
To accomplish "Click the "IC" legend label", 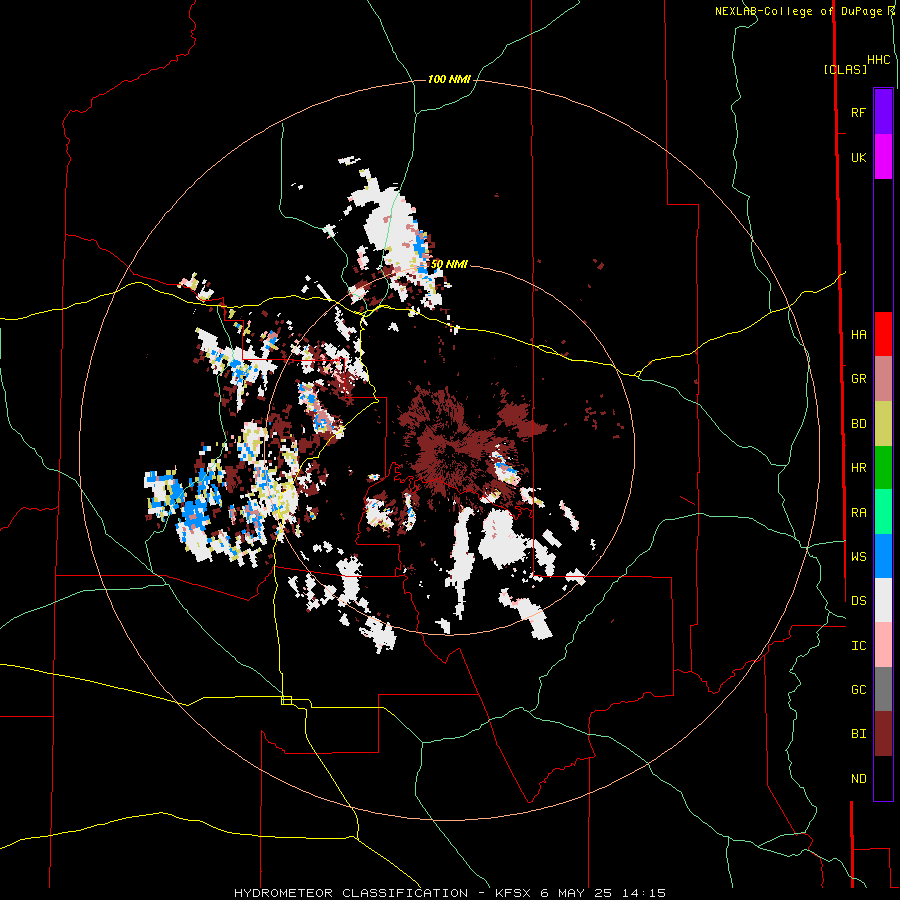I will coord(858,646).
